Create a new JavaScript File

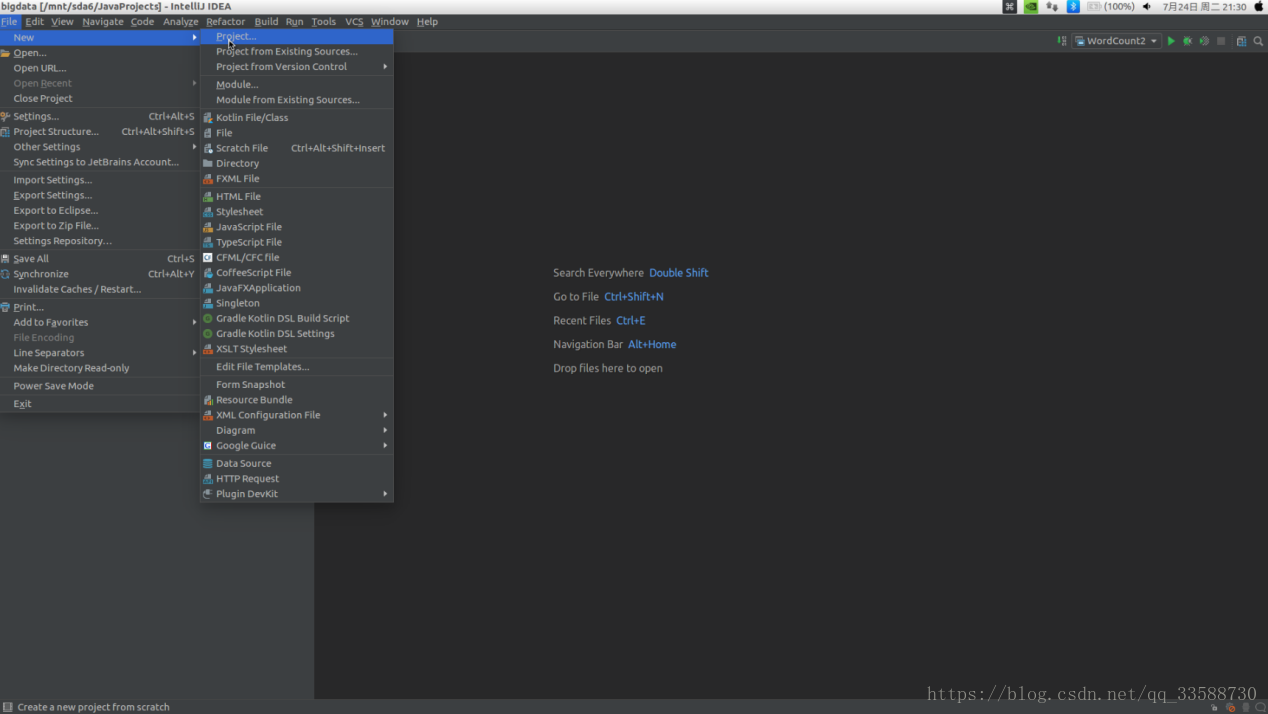(x=296, y=227)
